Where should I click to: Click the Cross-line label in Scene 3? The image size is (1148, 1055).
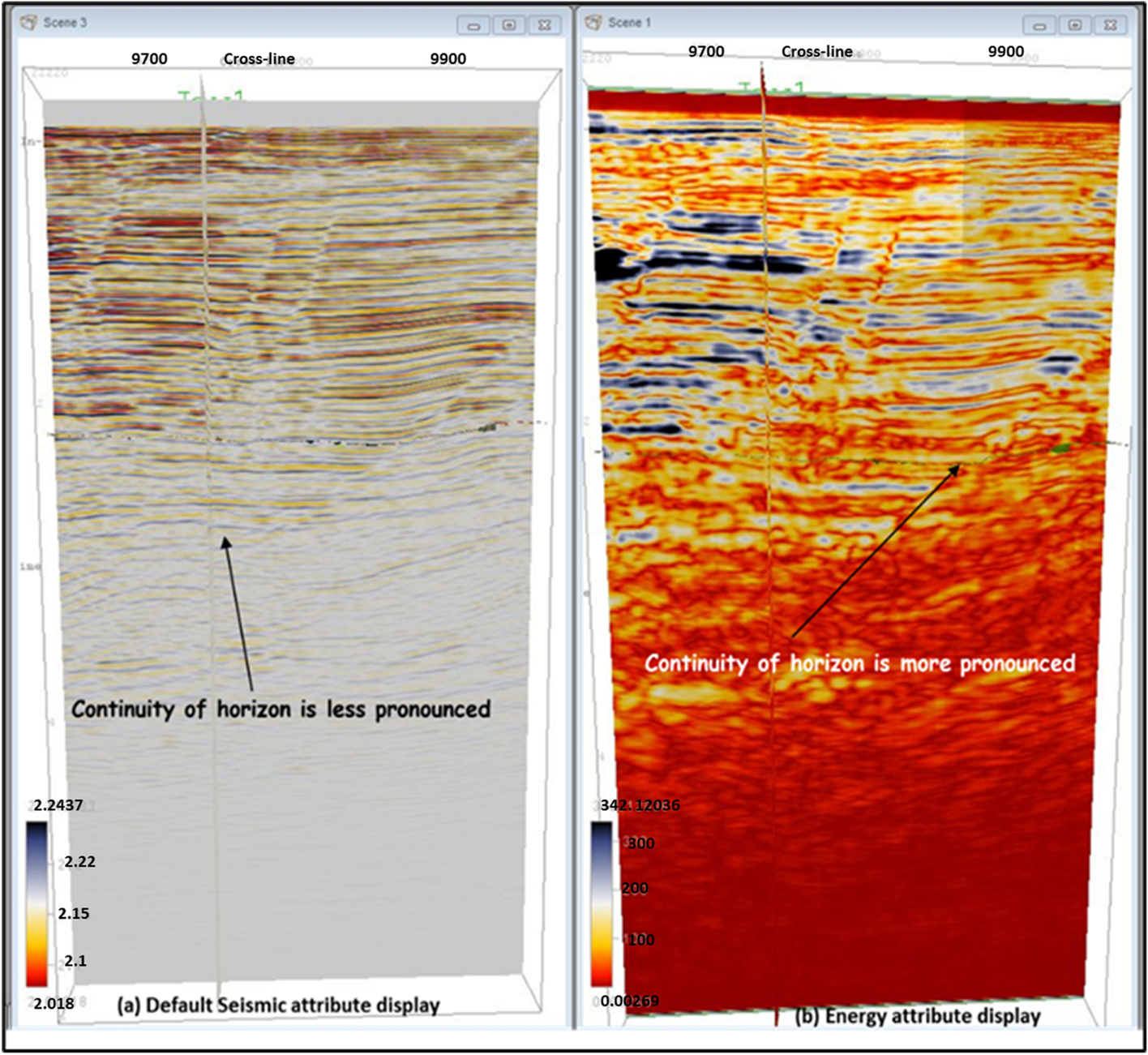click(259, 58)
